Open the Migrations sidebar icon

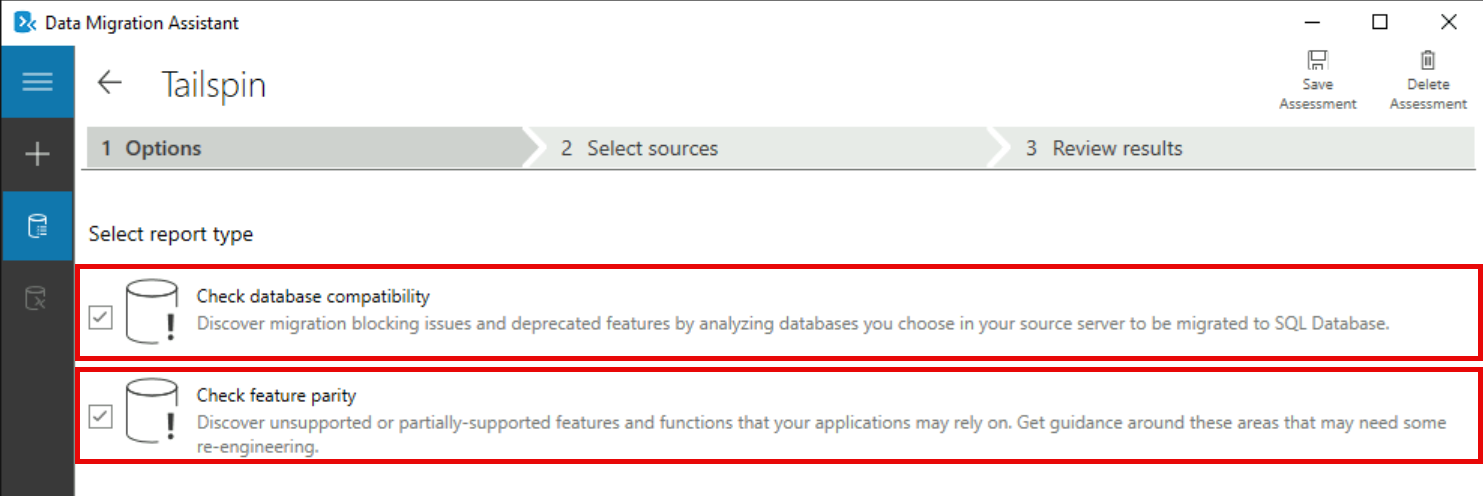(x=37, y=297)
